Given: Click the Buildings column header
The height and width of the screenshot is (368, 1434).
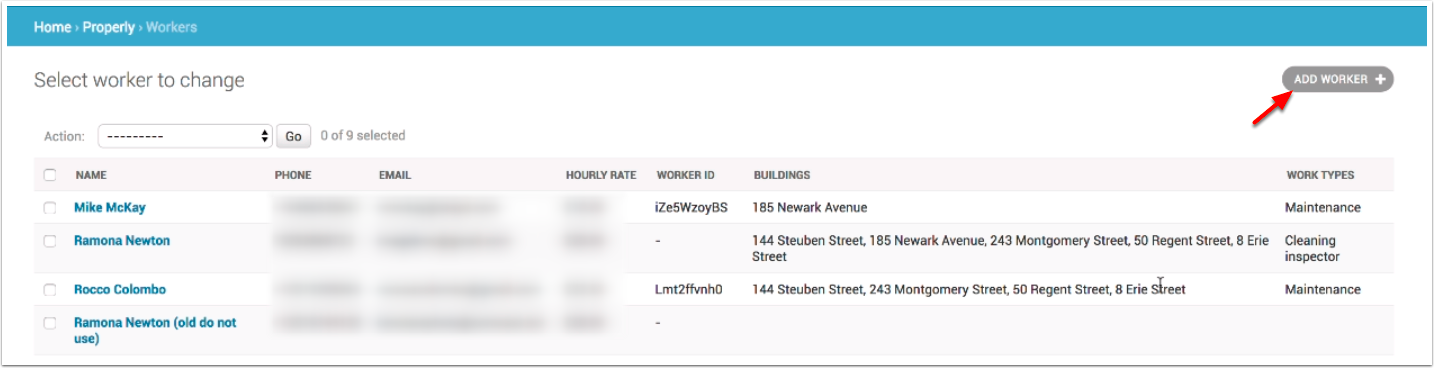Looking at the screenshot, I should [x=782, y=175].
